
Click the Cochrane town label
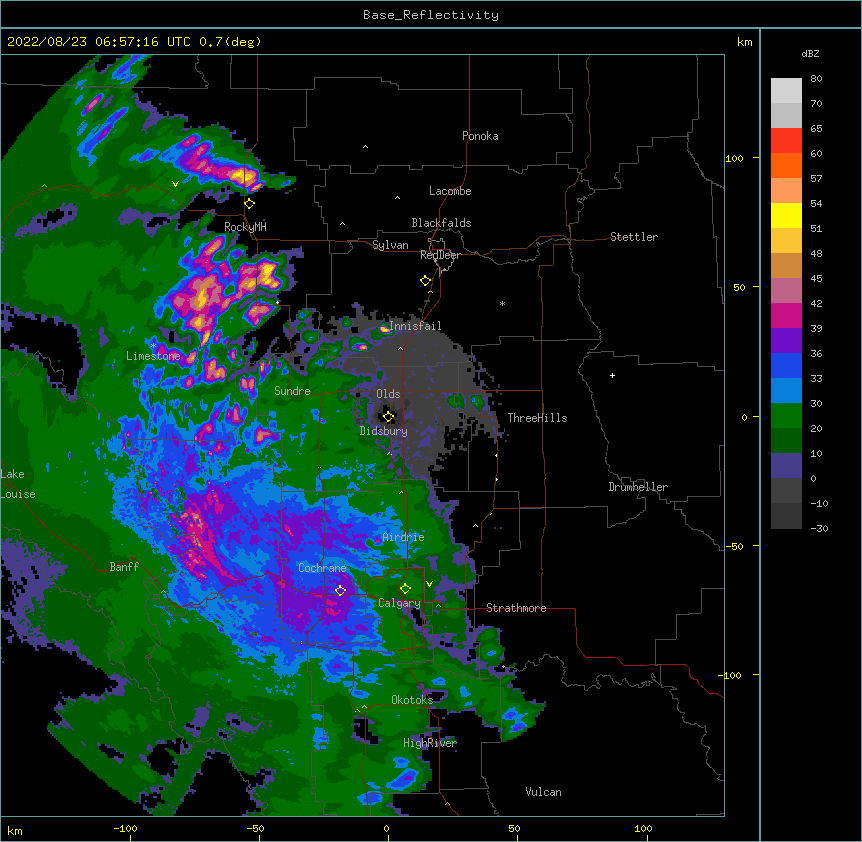(x=322, y=568)
